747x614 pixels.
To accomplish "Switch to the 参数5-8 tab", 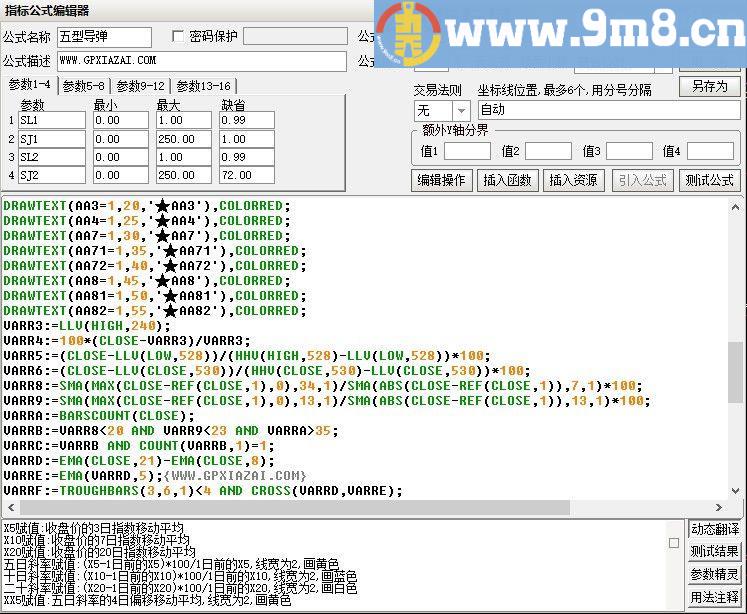I will click(x=84, y=86).
